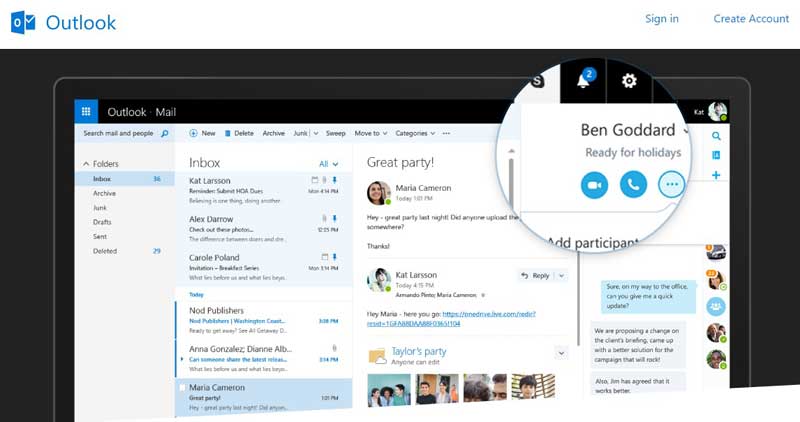Expand the Taylor's party attachment chevron
The width and height of the screenshot is (800, 422).
click(561, 353)
